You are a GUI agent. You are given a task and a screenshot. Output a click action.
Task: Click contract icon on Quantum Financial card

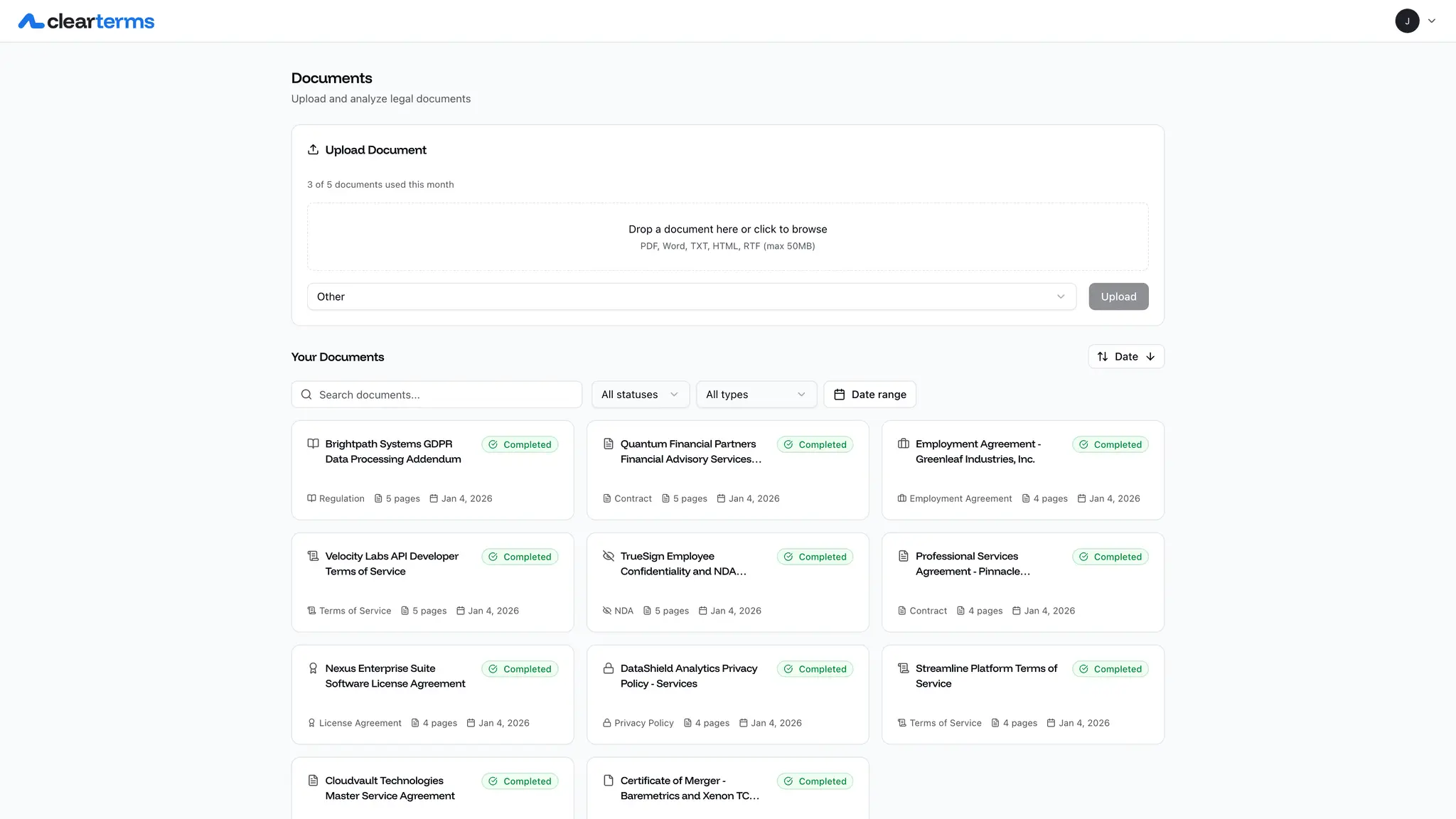click(609, 444)
